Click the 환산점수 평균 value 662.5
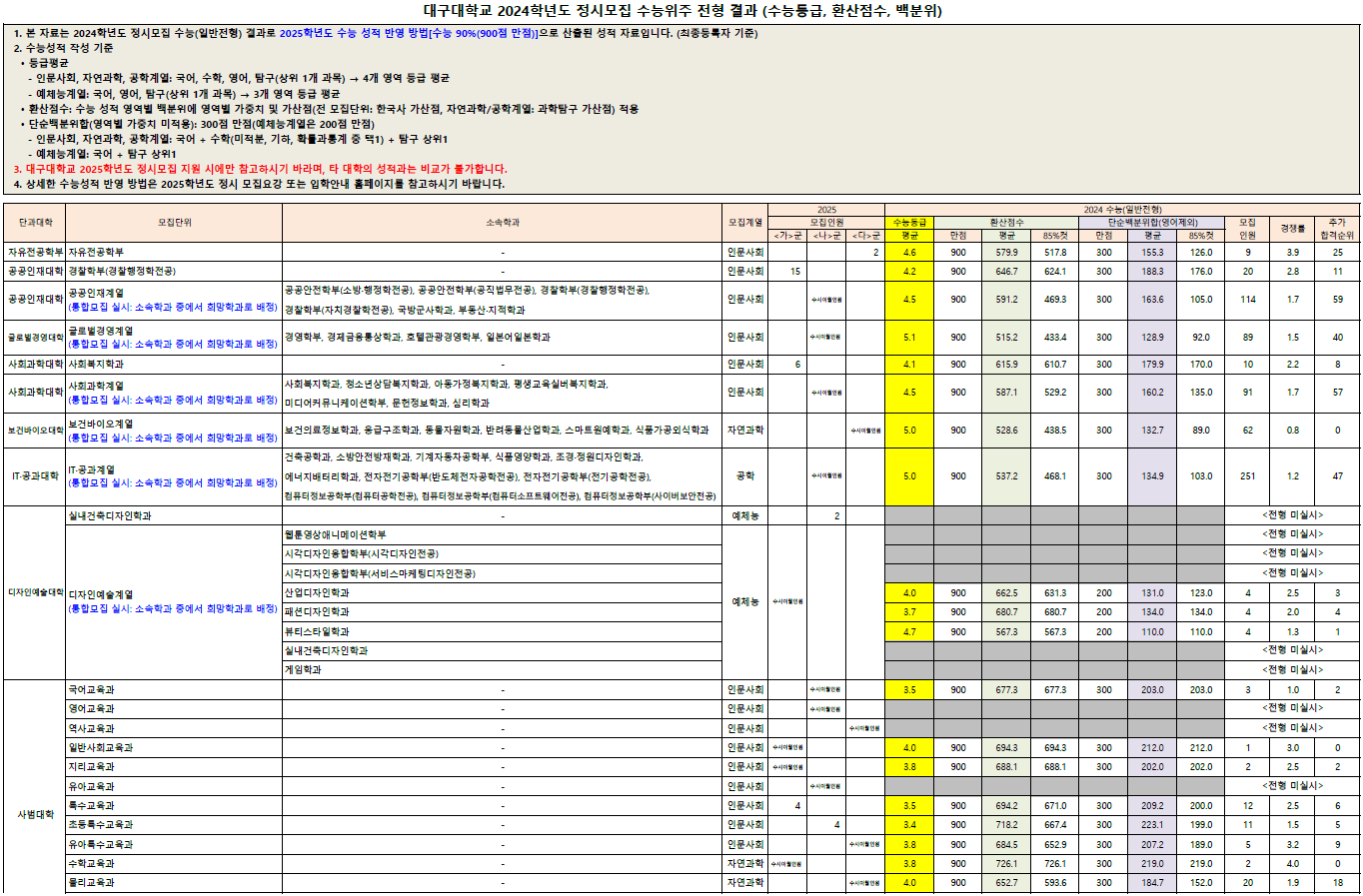1363x896 pixels. tap(1006, 593)
